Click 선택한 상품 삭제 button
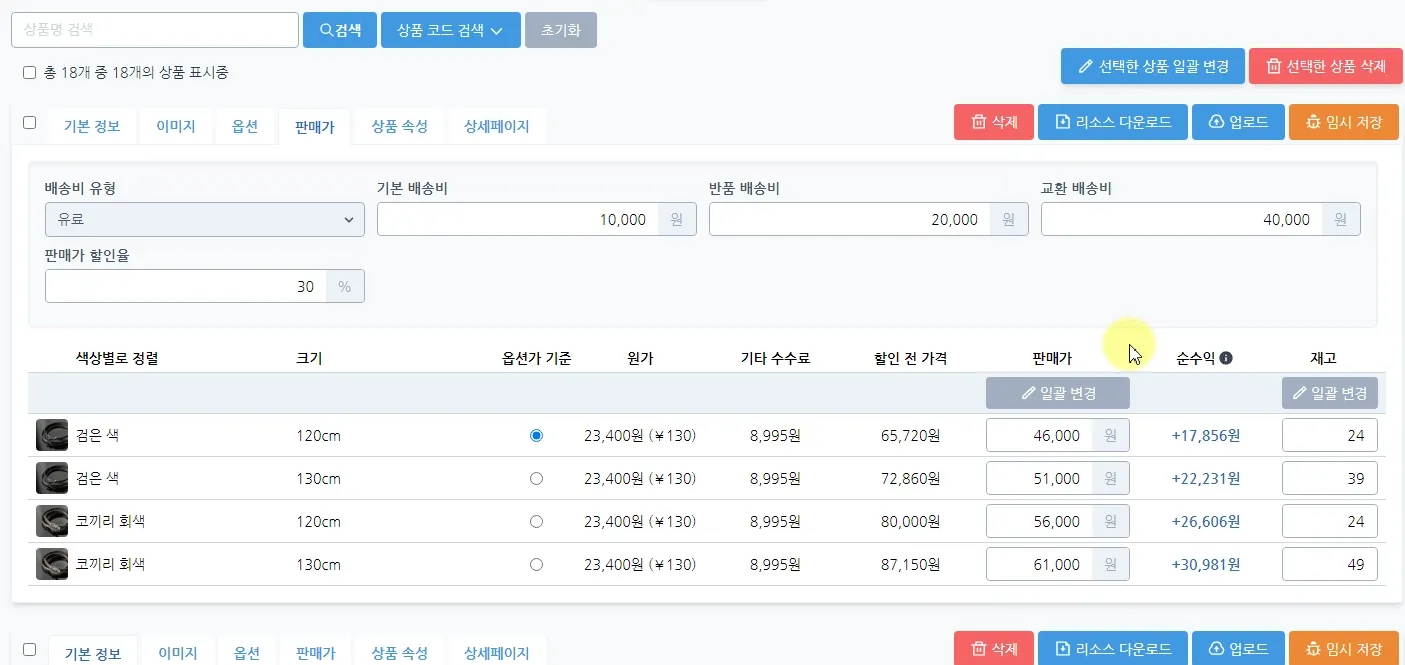Screen dimensions: 1405x665 (1326, 67)
